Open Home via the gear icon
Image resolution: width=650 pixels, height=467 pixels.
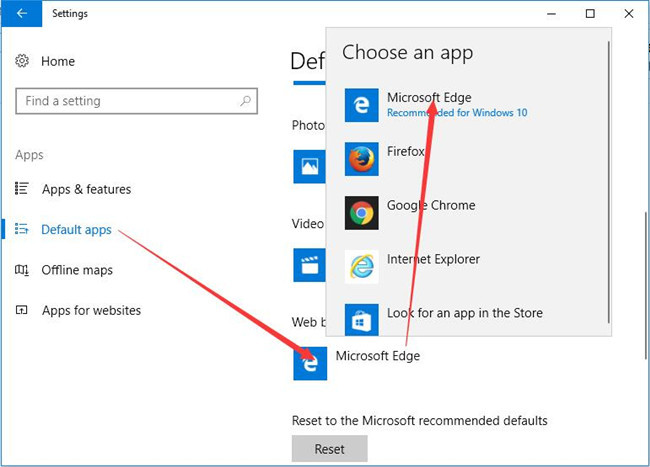coord(22,61)
